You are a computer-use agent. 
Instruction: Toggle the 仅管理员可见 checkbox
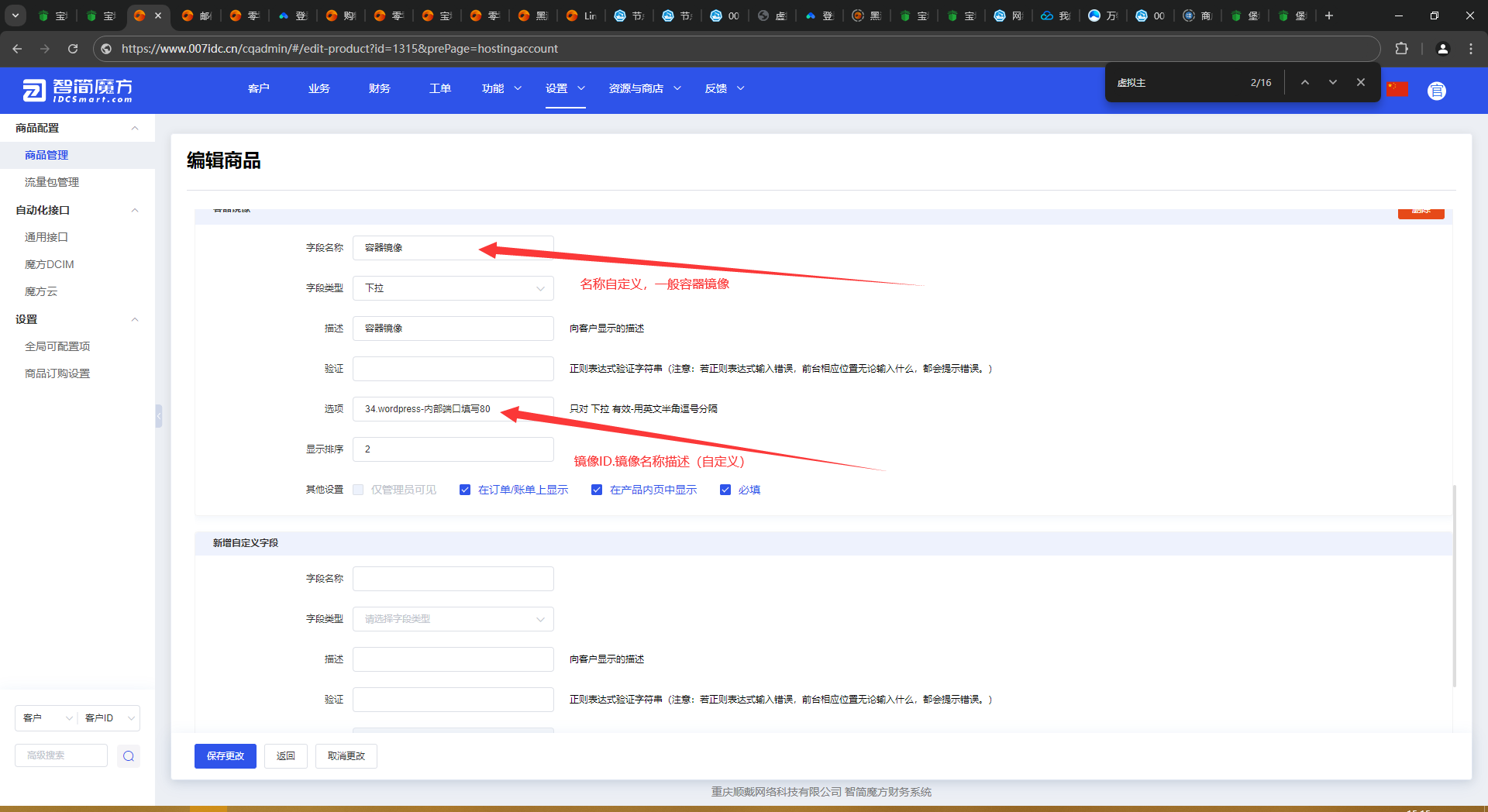click(x=358, y=490)
